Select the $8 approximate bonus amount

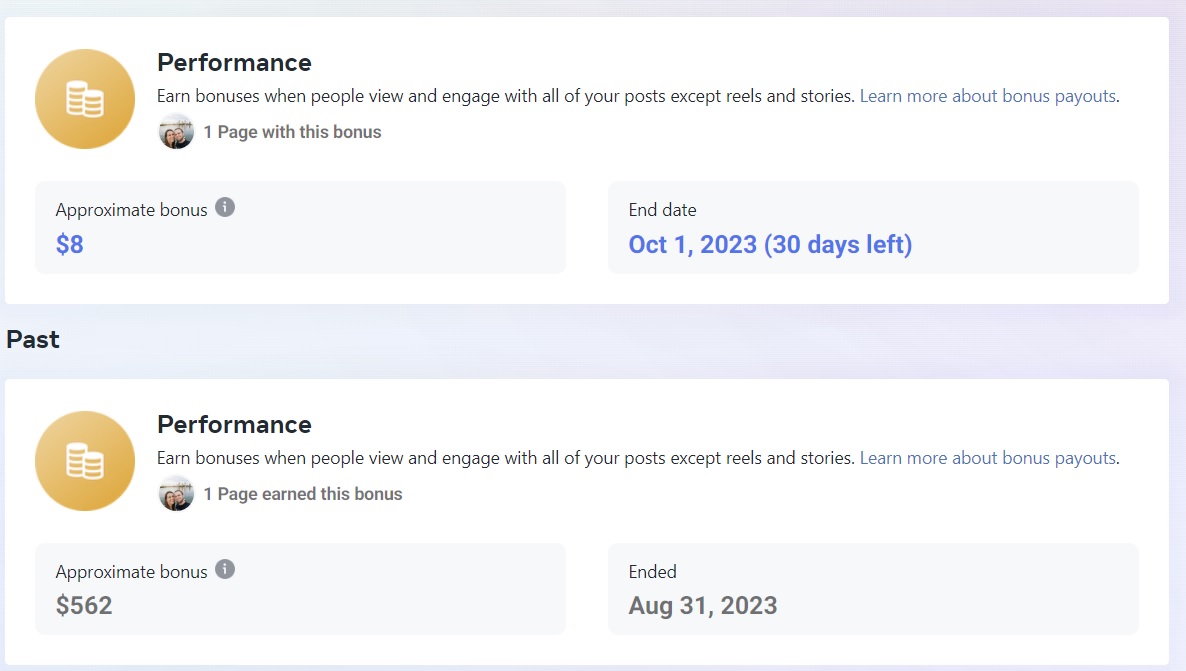70,244
